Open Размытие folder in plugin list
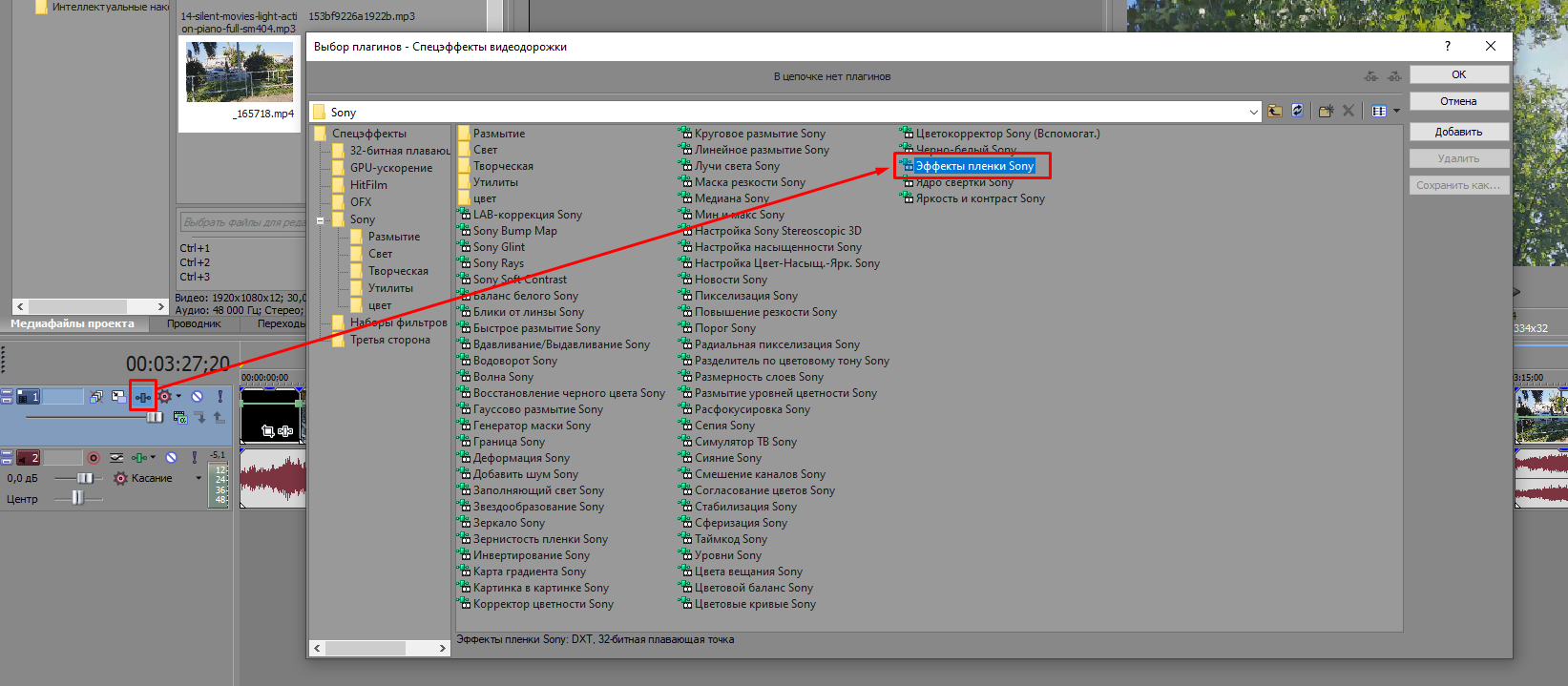The width and height of the screenshot is (1568, 686). tap(491, 134)
